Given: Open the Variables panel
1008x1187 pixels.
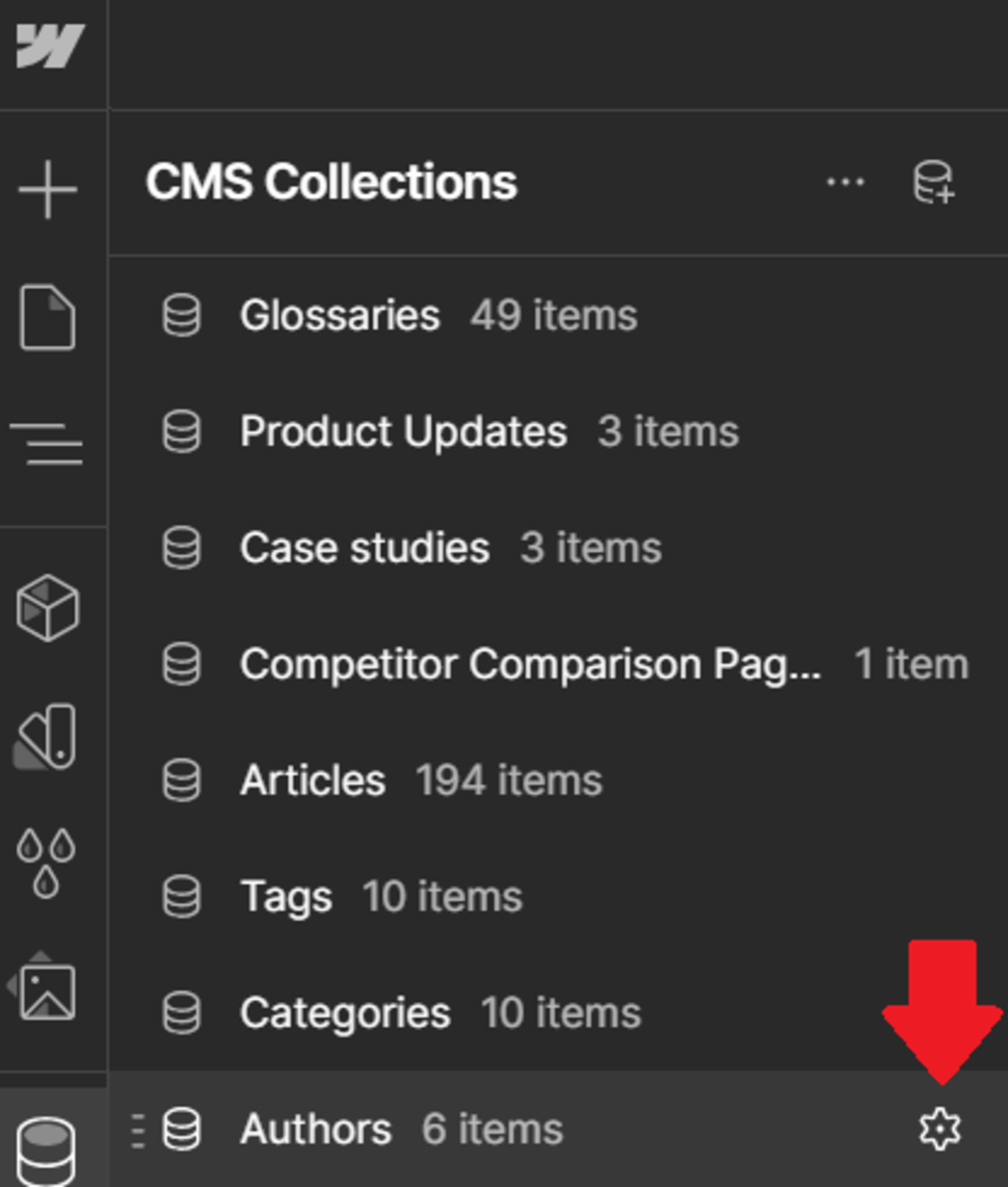Looking at the screenshot, I should tap(46, 738).
